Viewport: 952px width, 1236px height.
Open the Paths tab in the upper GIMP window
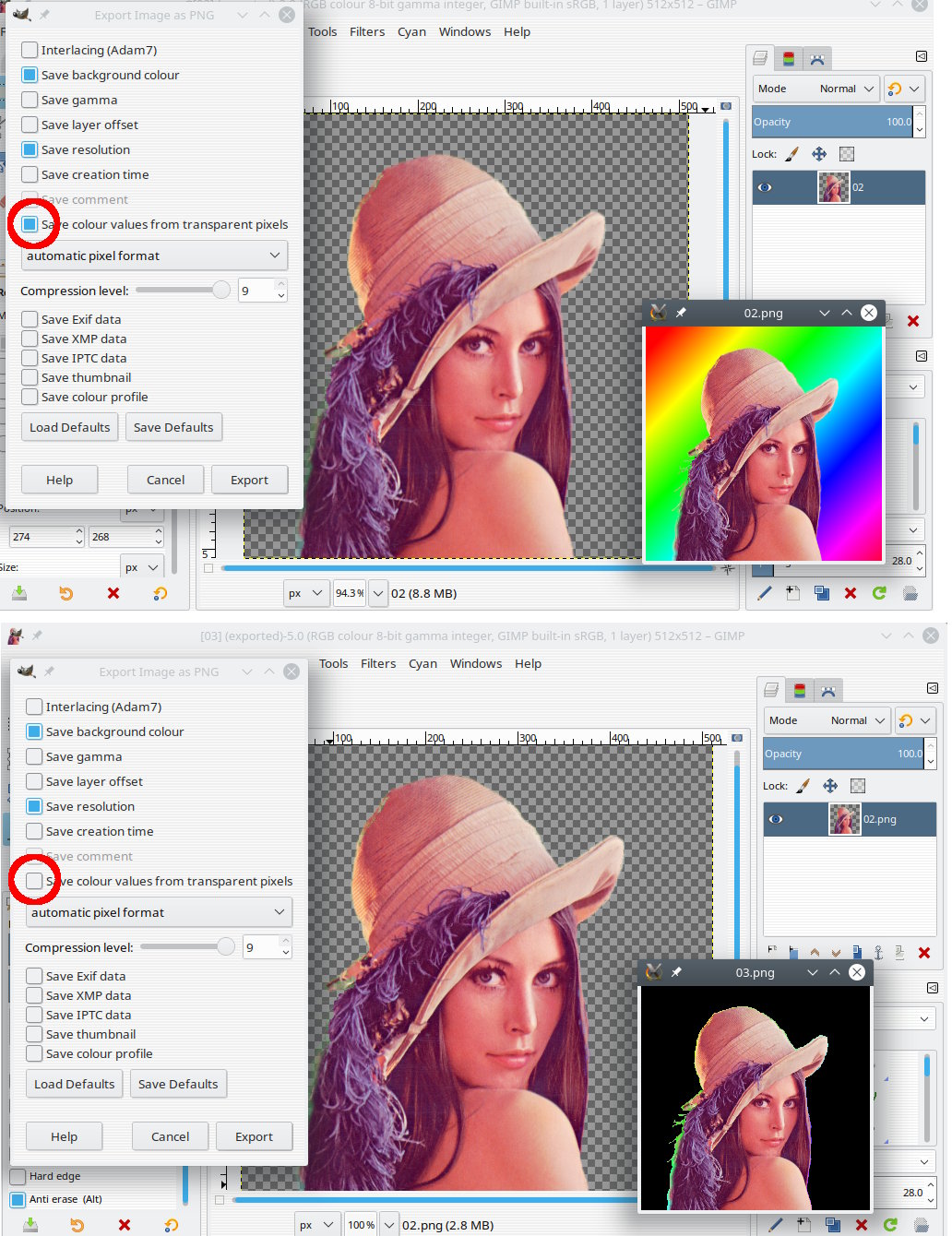(817, 59)
